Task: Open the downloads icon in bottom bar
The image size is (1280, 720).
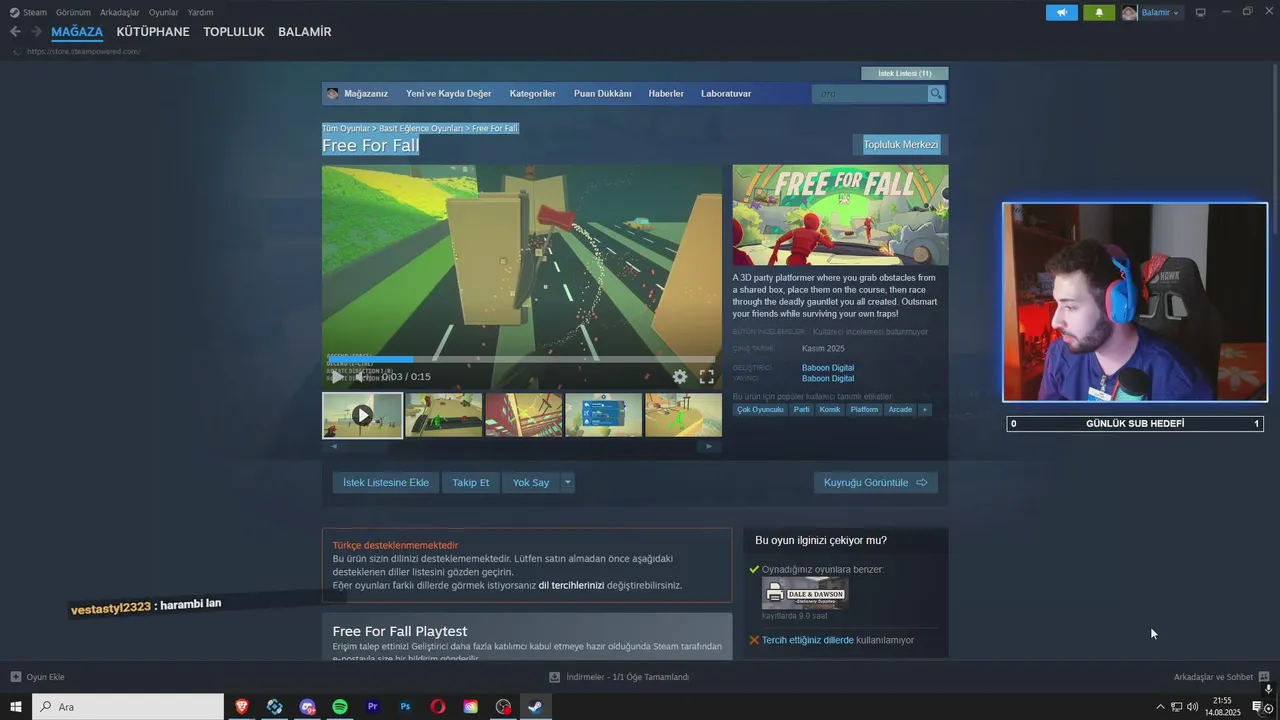Action: 555,677
